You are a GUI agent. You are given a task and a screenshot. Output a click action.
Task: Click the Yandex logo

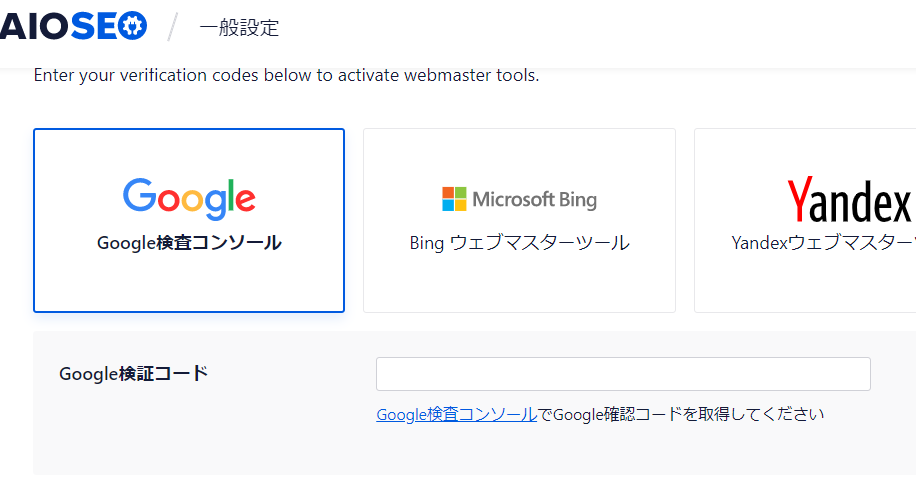tap(849, 199)
